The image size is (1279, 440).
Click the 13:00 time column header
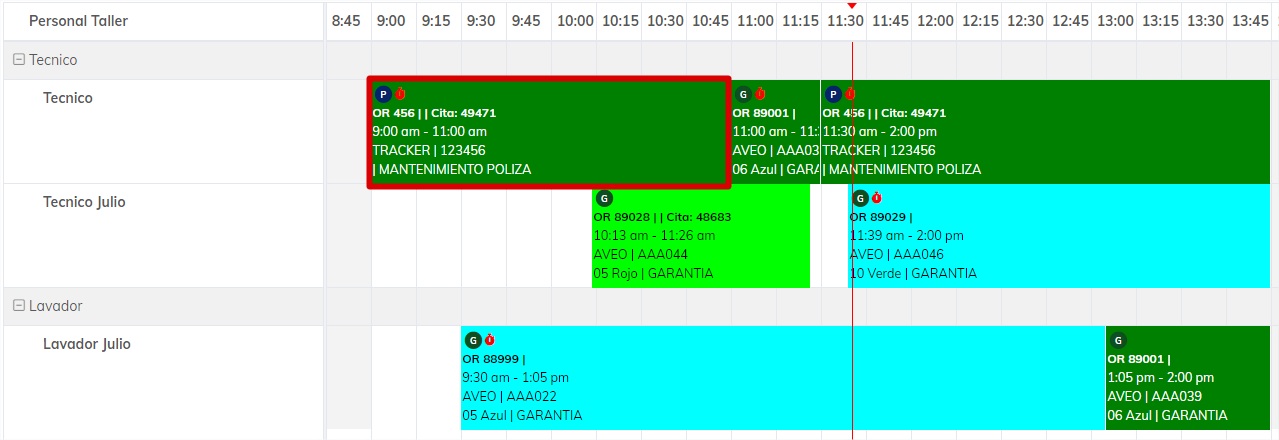coord(1114,21)
